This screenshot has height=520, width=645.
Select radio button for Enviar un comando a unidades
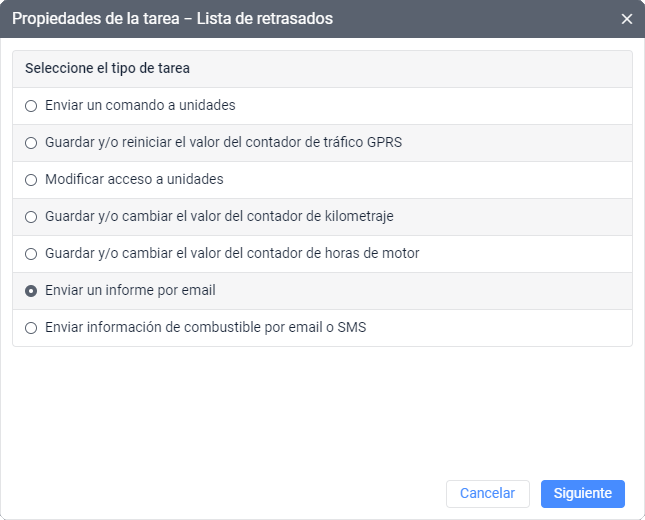(31, 105)
